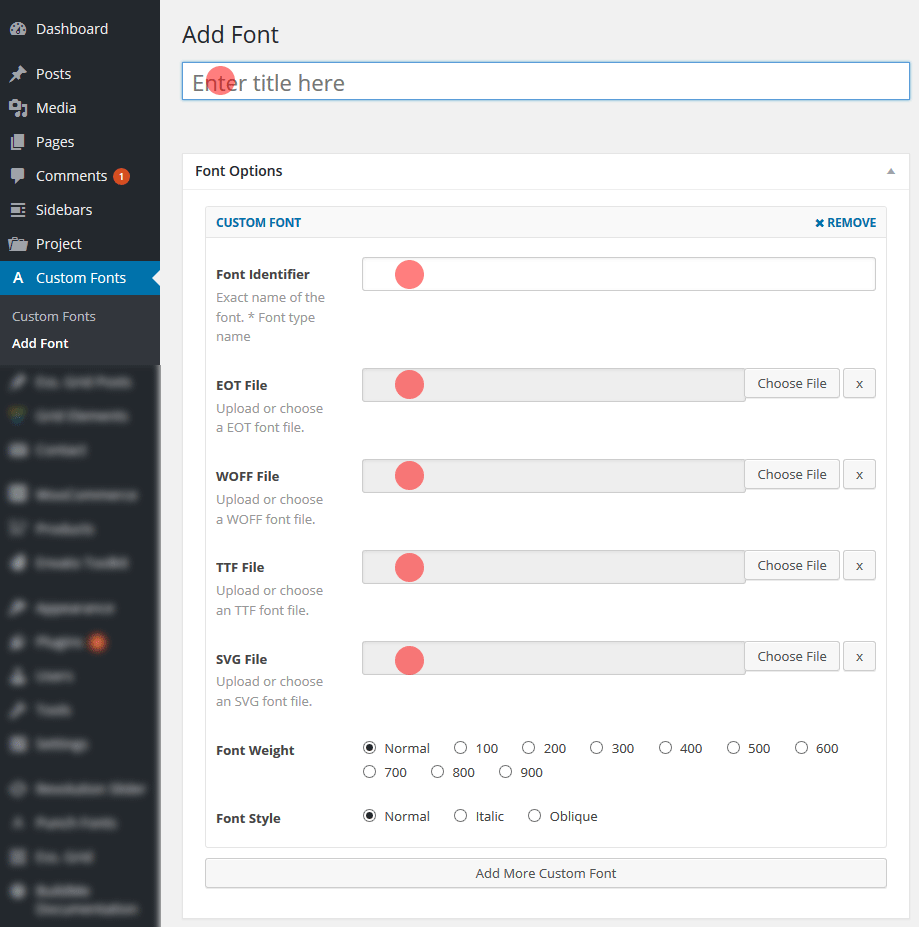Screen dimensions: 919x927
Task: Click the Pages icon in sidebar
Action: (18, 142)
